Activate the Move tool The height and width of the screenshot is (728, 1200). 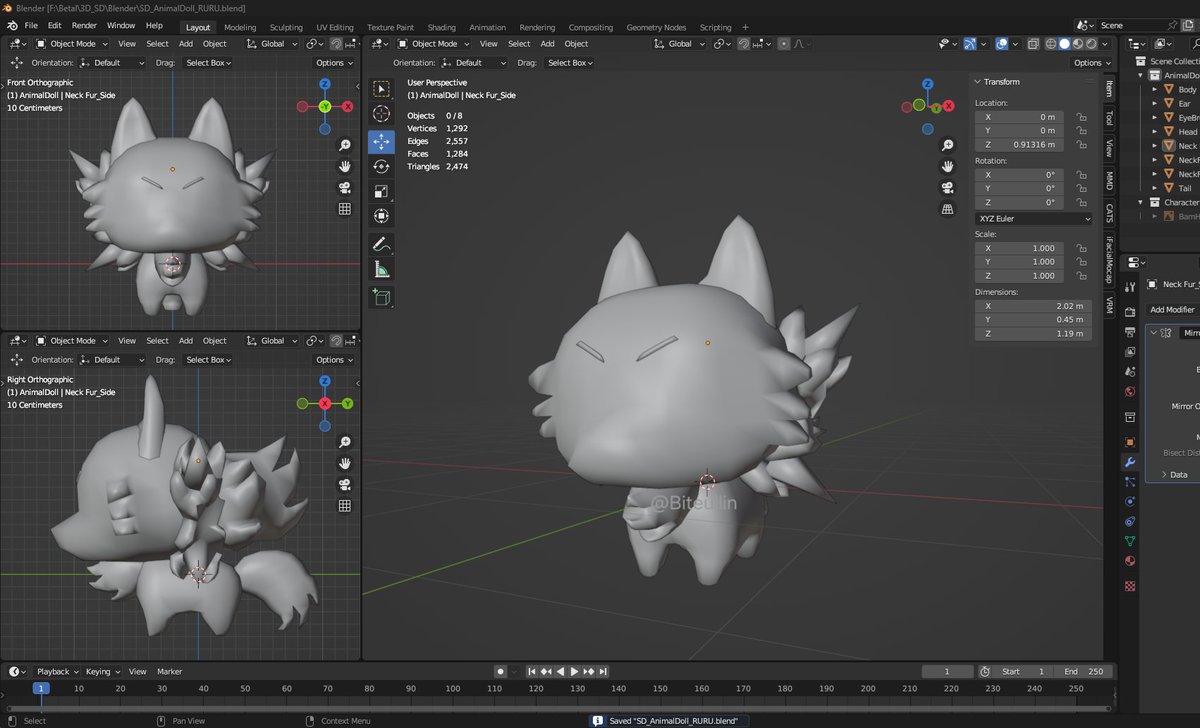click(381, 142)
